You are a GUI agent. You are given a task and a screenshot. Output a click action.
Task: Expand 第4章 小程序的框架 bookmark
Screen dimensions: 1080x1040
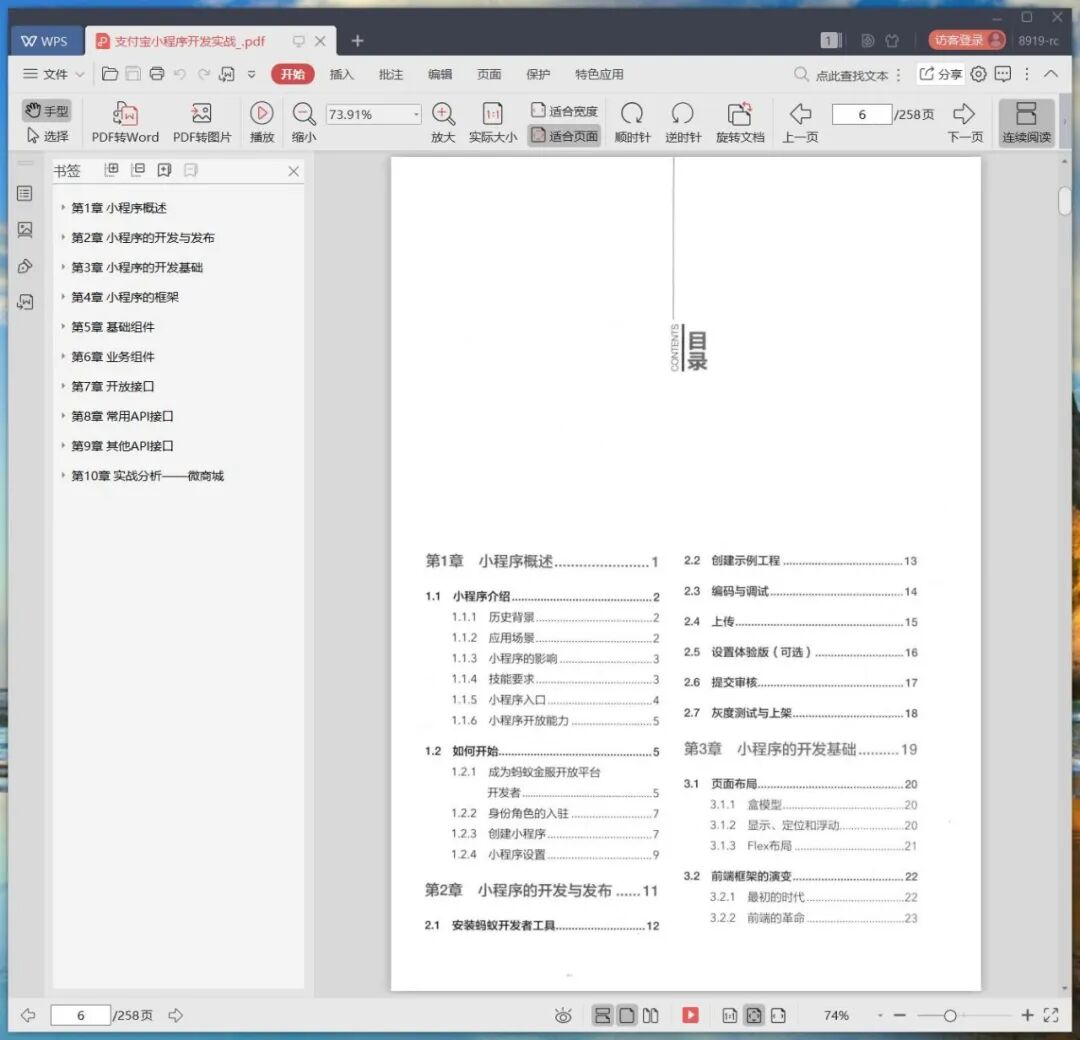(x=63, y=296)
